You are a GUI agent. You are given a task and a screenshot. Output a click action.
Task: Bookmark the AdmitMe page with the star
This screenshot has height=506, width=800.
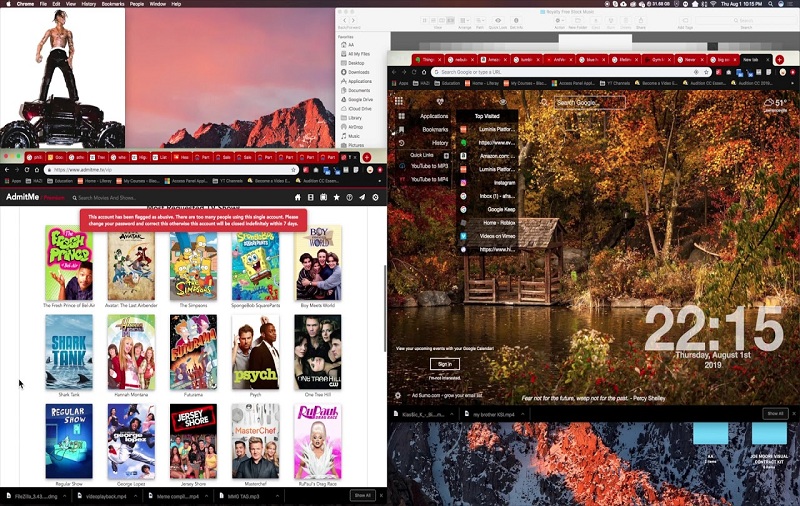tap(293, 170)
